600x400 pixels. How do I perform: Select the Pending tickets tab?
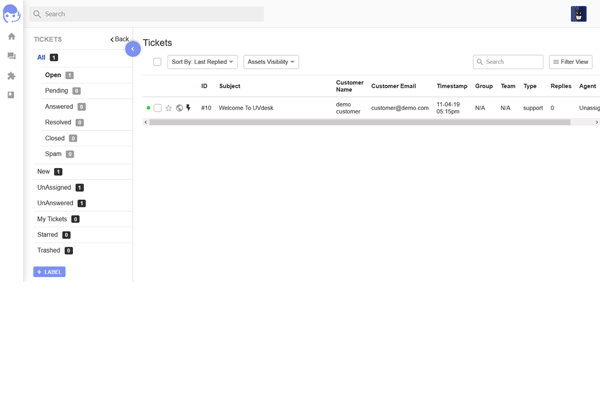[x=57, y=91]
